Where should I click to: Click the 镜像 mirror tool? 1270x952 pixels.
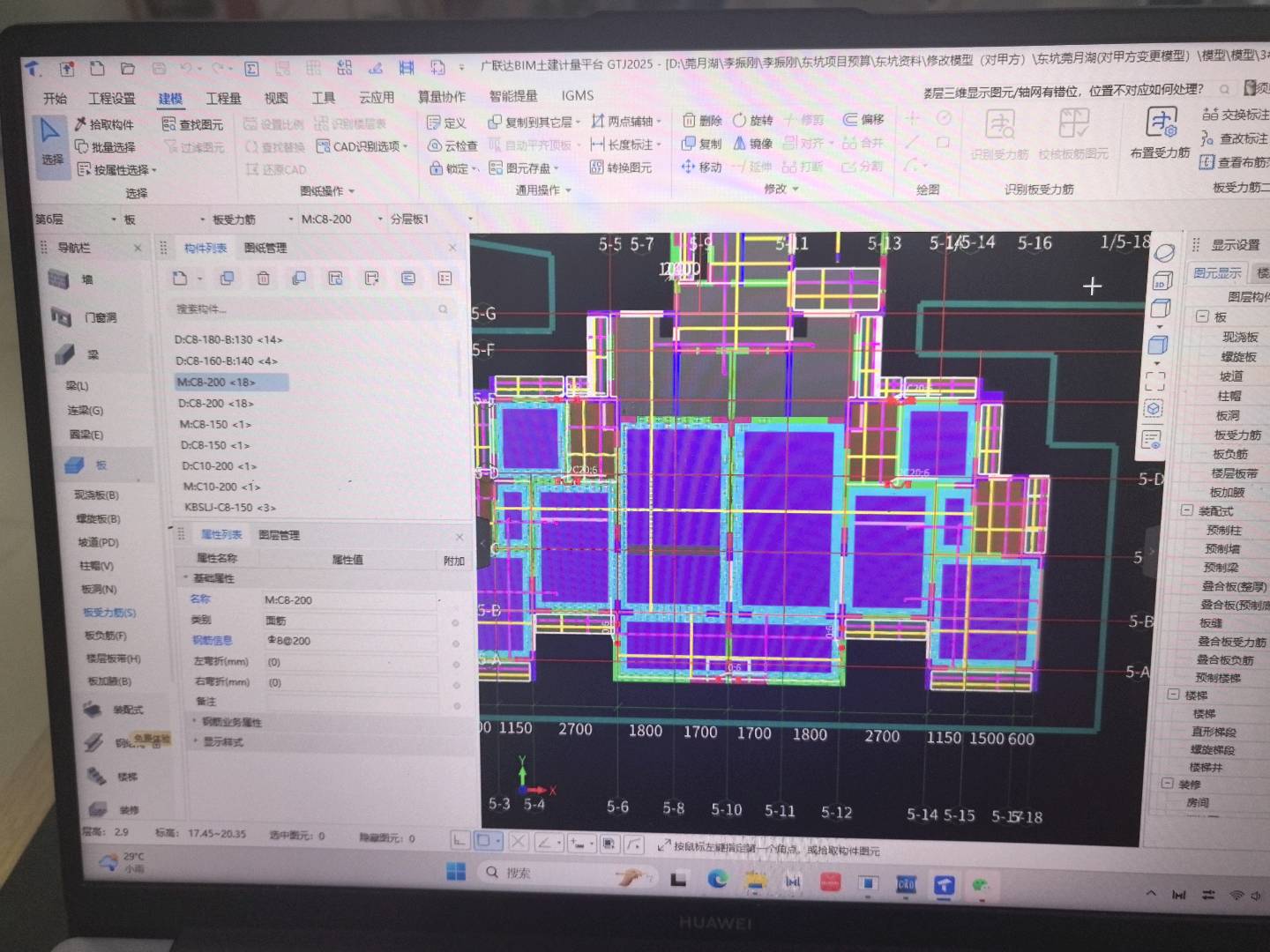[753, 143]
